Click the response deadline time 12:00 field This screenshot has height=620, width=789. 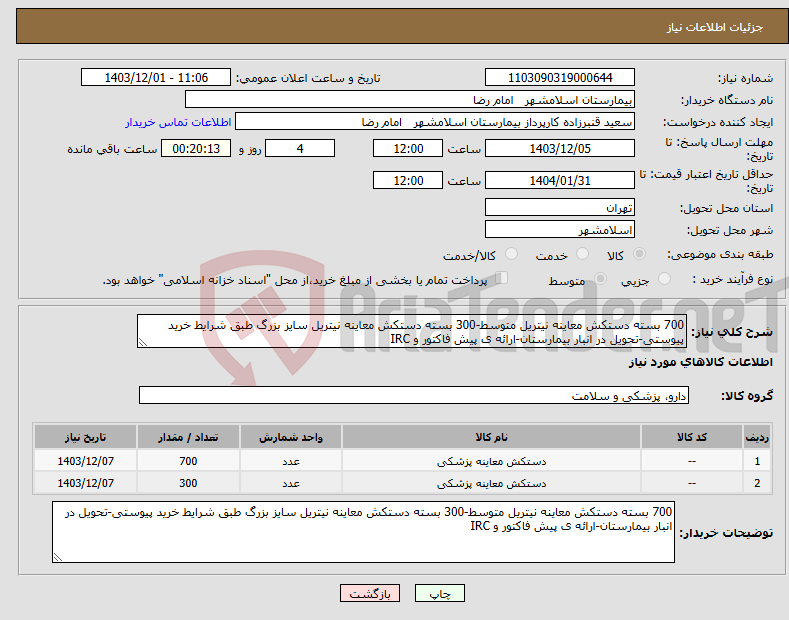coord(408,148)
